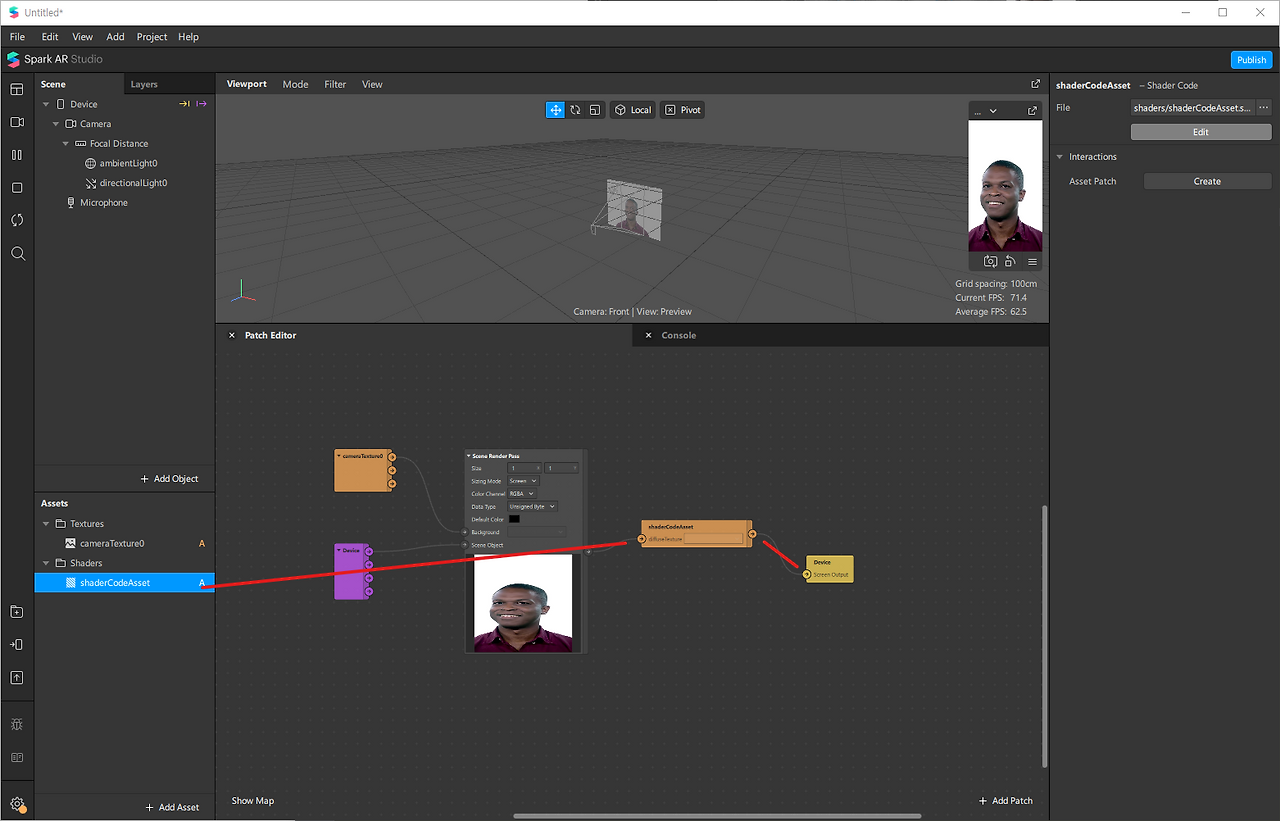Viewport: 1280px width, 821px height.
Task: Rotate the simulator device
Action: 1010,262
